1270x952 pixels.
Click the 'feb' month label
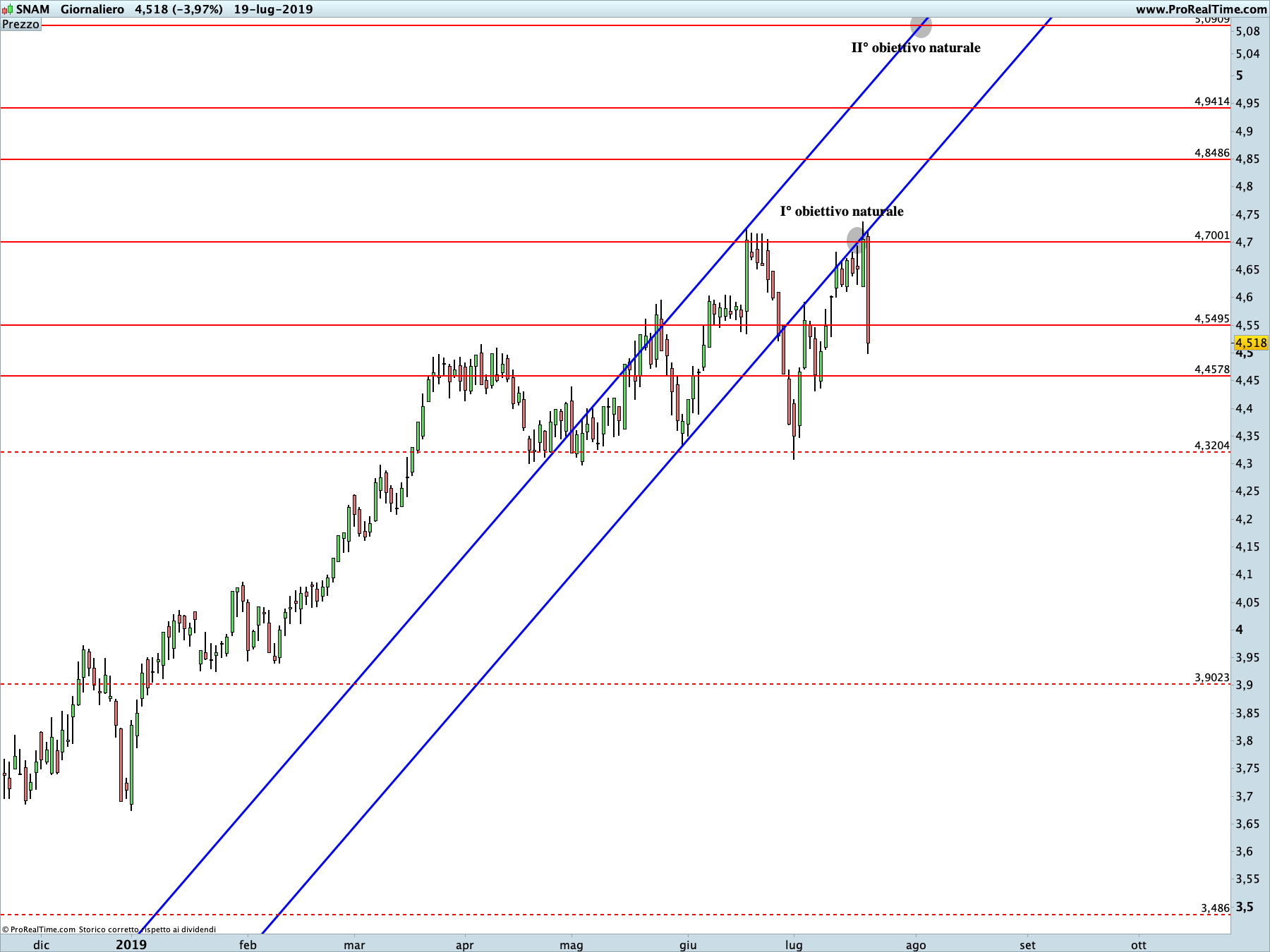tap(248, 944)
